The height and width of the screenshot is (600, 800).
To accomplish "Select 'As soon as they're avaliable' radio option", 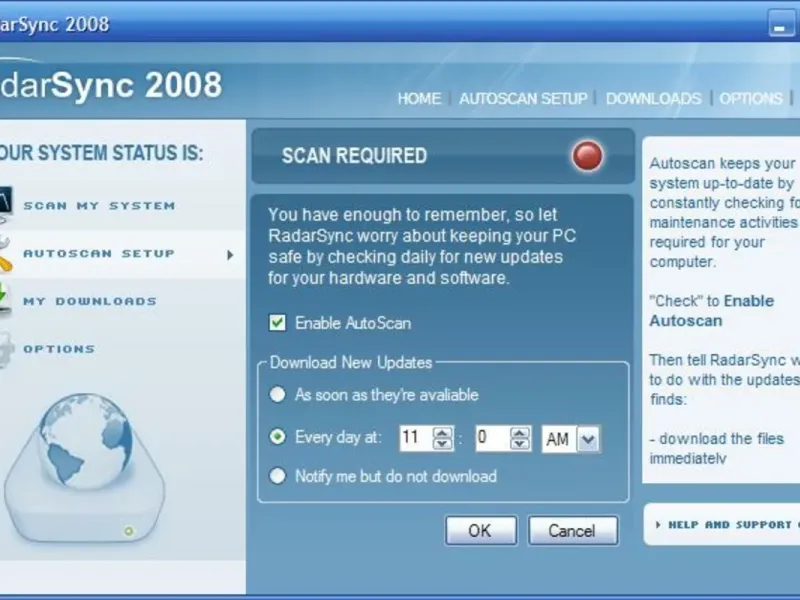I will tap(277, 394).
